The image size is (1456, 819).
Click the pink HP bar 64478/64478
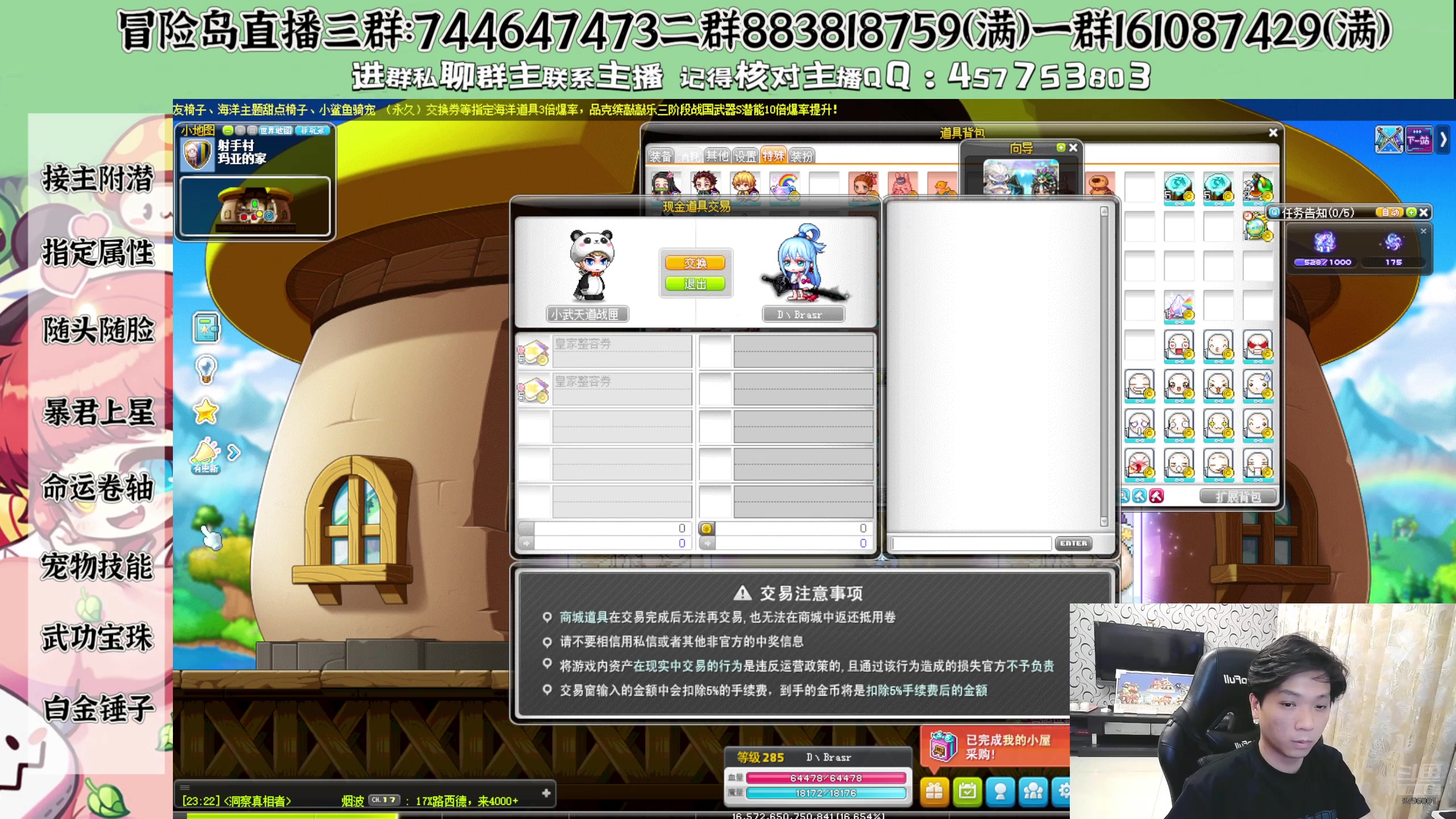(x=826, y=778)
